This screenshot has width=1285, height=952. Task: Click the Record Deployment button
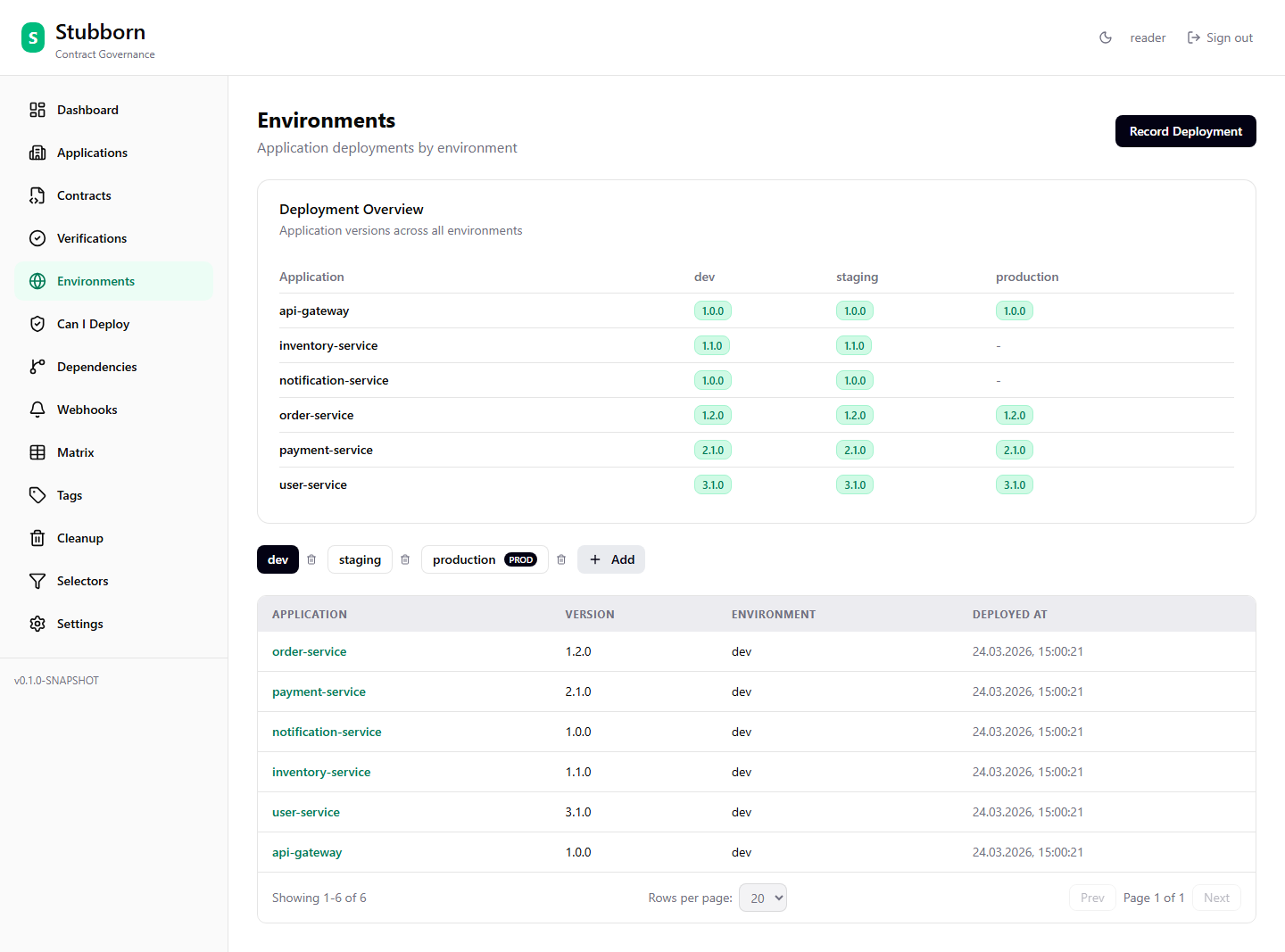pos(1185,131)
